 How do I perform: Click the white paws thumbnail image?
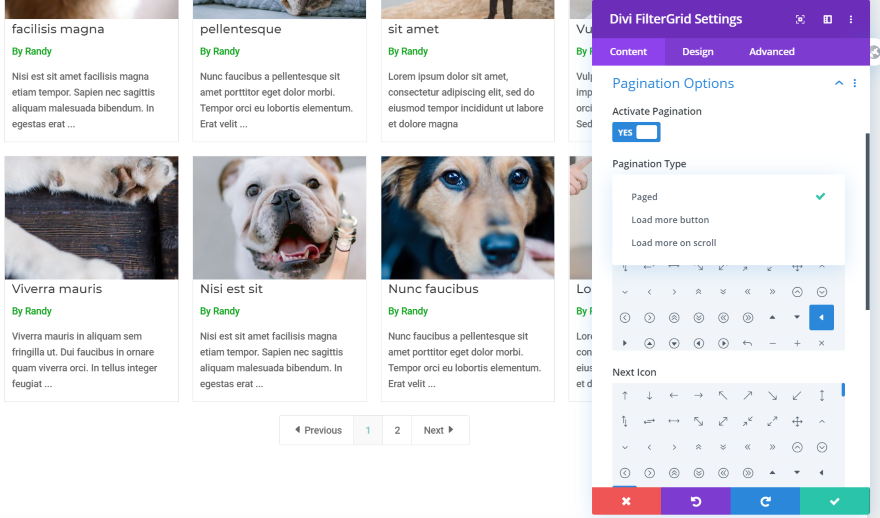point(91,218)
